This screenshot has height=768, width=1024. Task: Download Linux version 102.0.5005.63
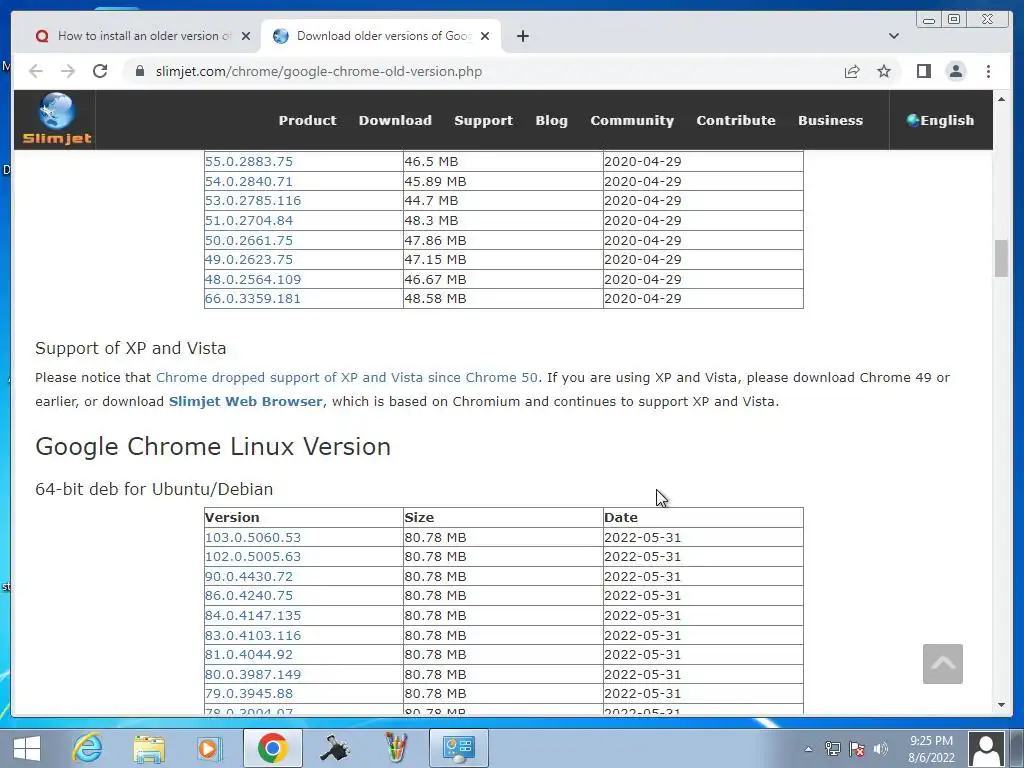click(253, 556)
